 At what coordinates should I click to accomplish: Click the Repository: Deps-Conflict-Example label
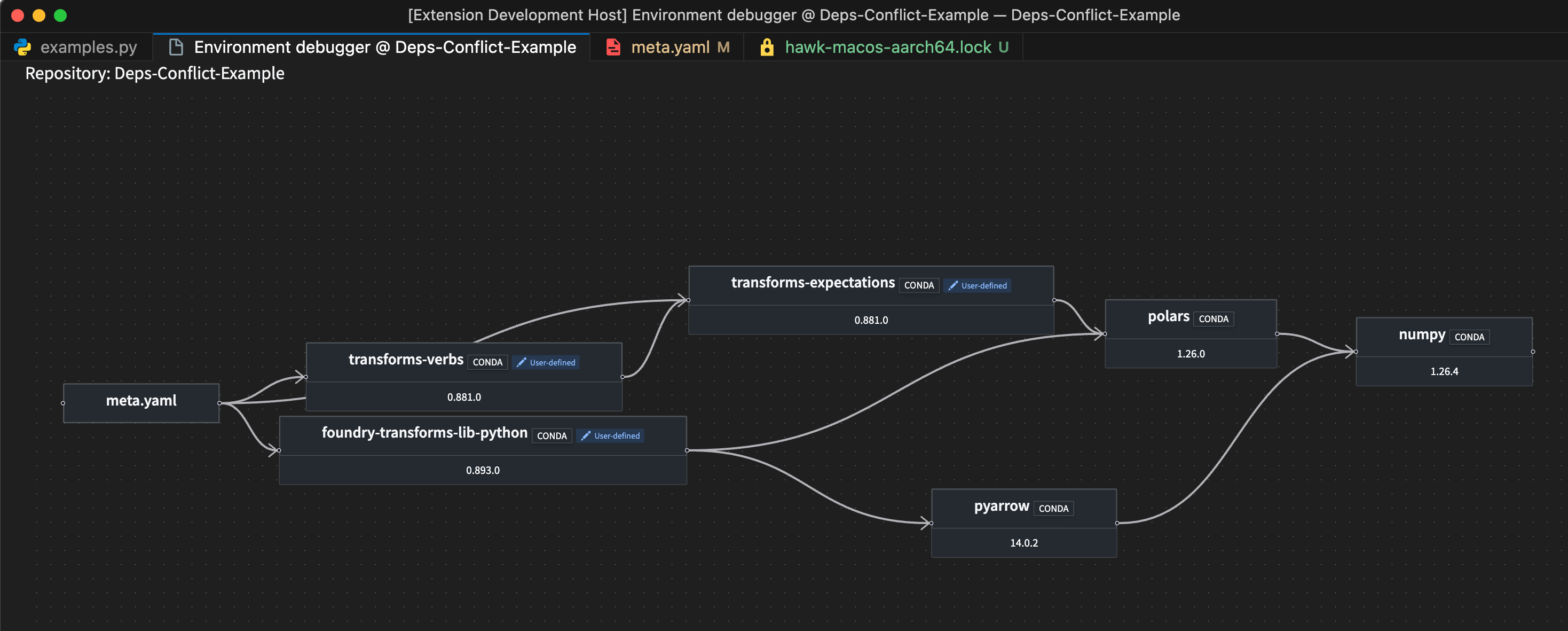pos(154,73)
